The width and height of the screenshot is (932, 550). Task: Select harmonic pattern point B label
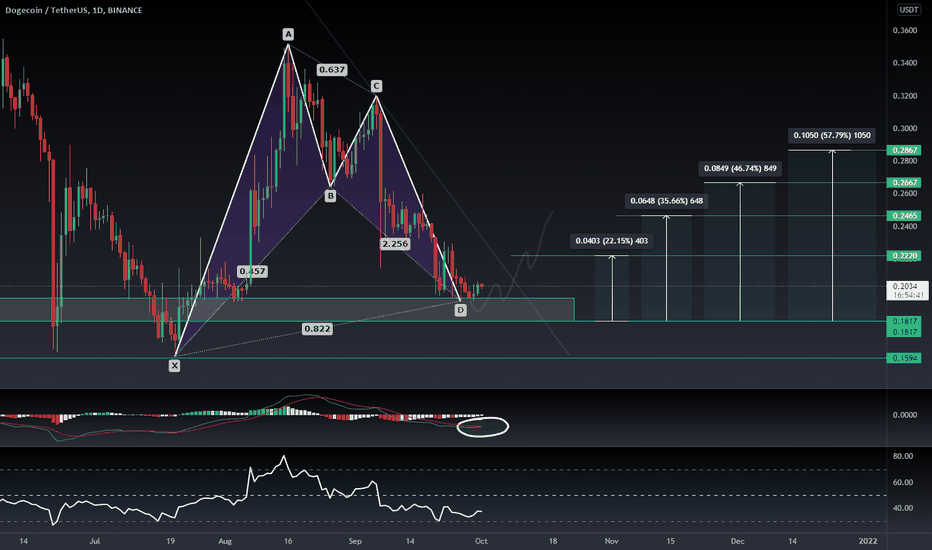[330, 196]
